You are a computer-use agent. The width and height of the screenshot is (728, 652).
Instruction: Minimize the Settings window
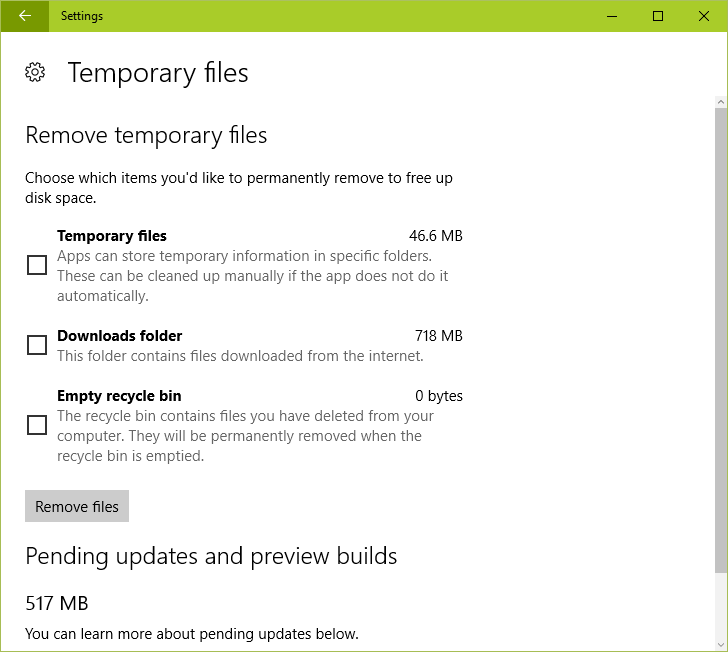pos(612,16)
